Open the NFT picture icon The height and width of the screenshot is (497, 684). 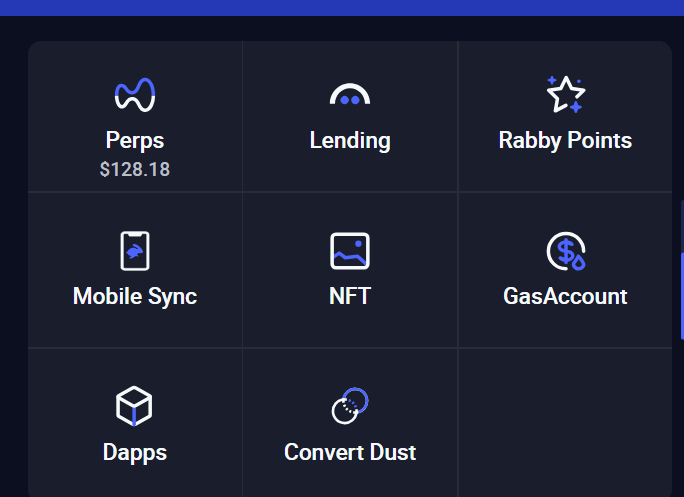tap(350, 251)
